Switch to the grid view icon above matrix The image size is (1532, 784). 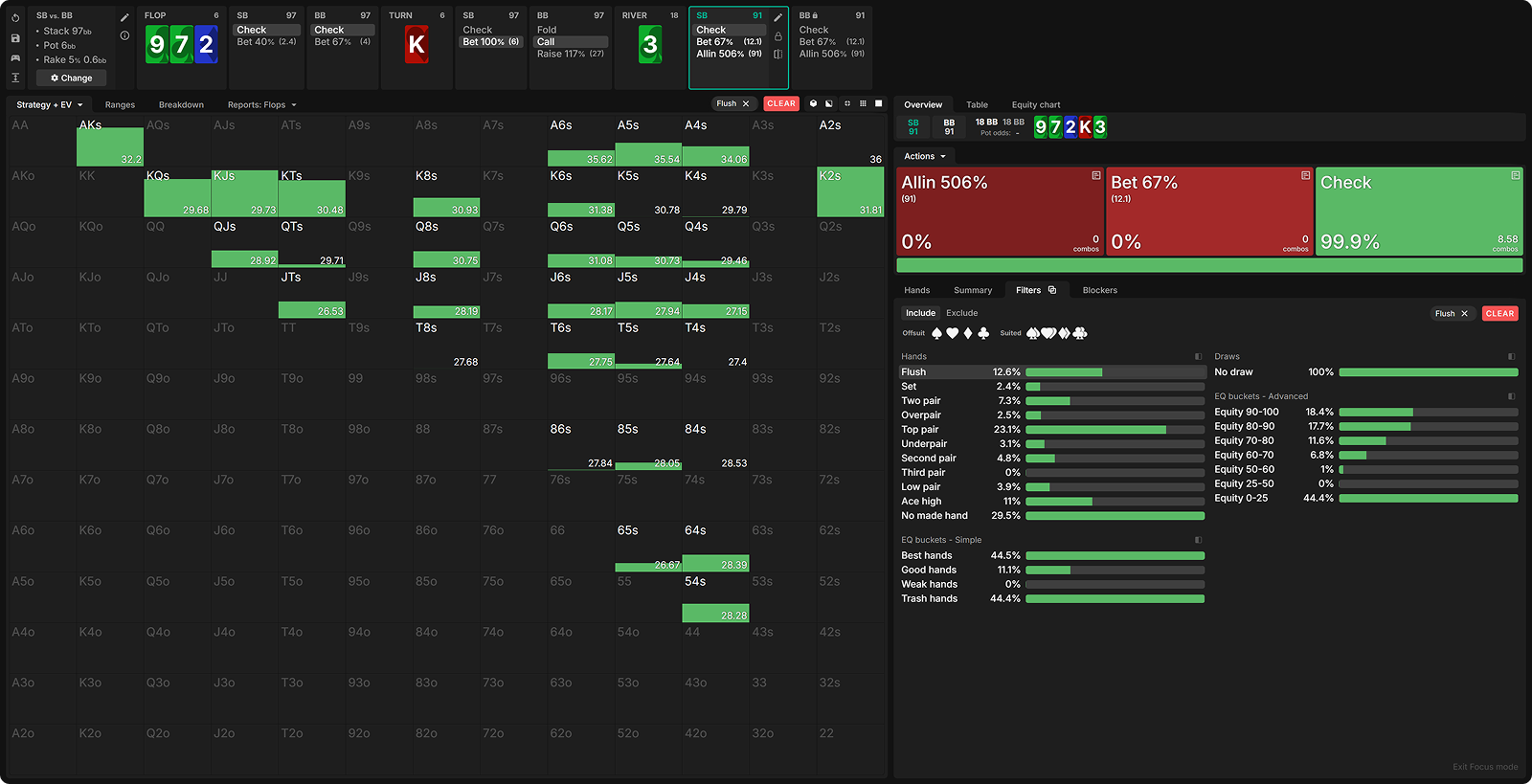pos(863,103)
